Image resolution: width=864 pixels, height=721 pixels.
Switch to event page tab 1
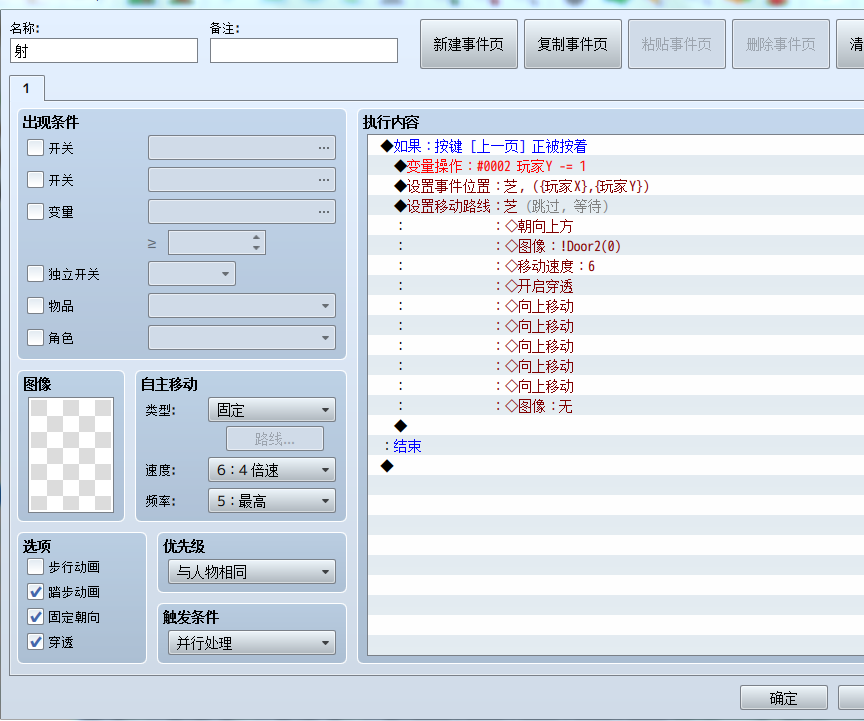click(27, 88)
